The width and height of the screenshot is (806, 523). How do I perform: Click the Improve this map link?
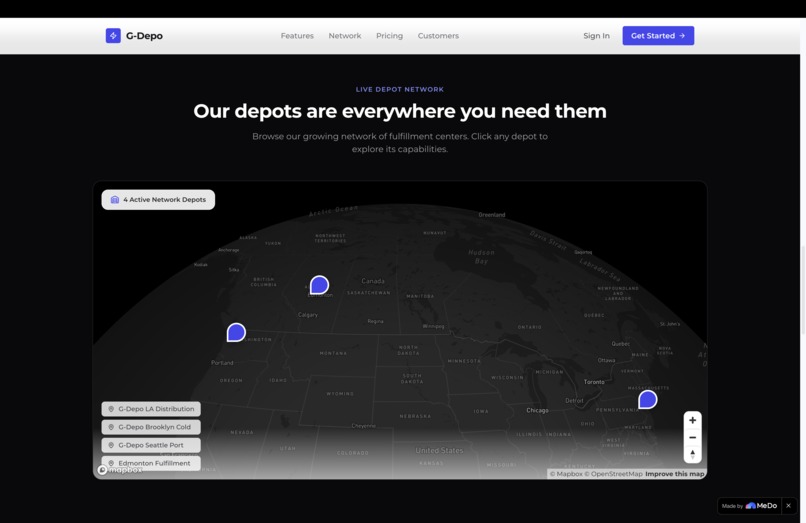point(674,474)
